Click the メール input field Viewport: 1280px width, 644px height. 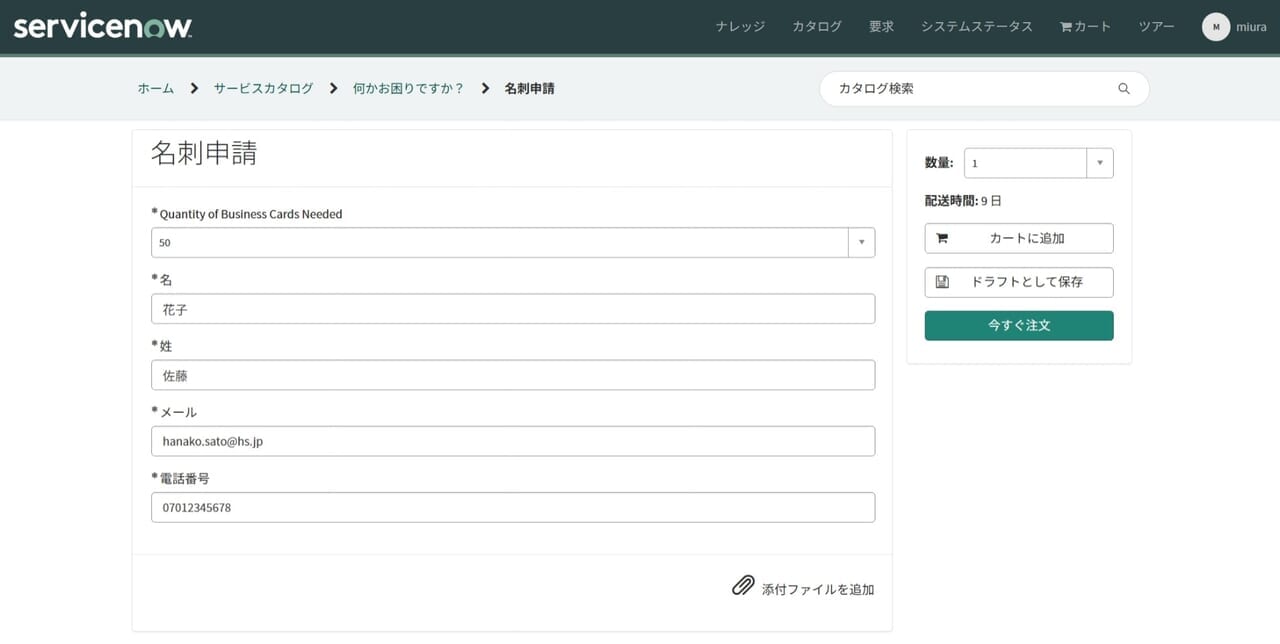point(513,441)
